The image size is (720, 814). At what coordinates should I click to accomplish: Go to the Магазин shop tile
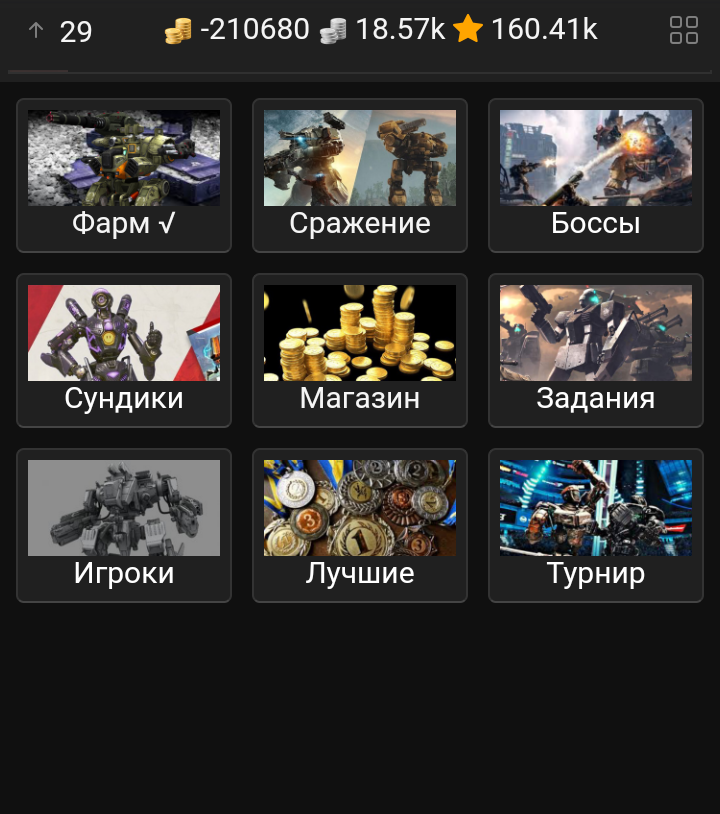click(x=360, y=350)
